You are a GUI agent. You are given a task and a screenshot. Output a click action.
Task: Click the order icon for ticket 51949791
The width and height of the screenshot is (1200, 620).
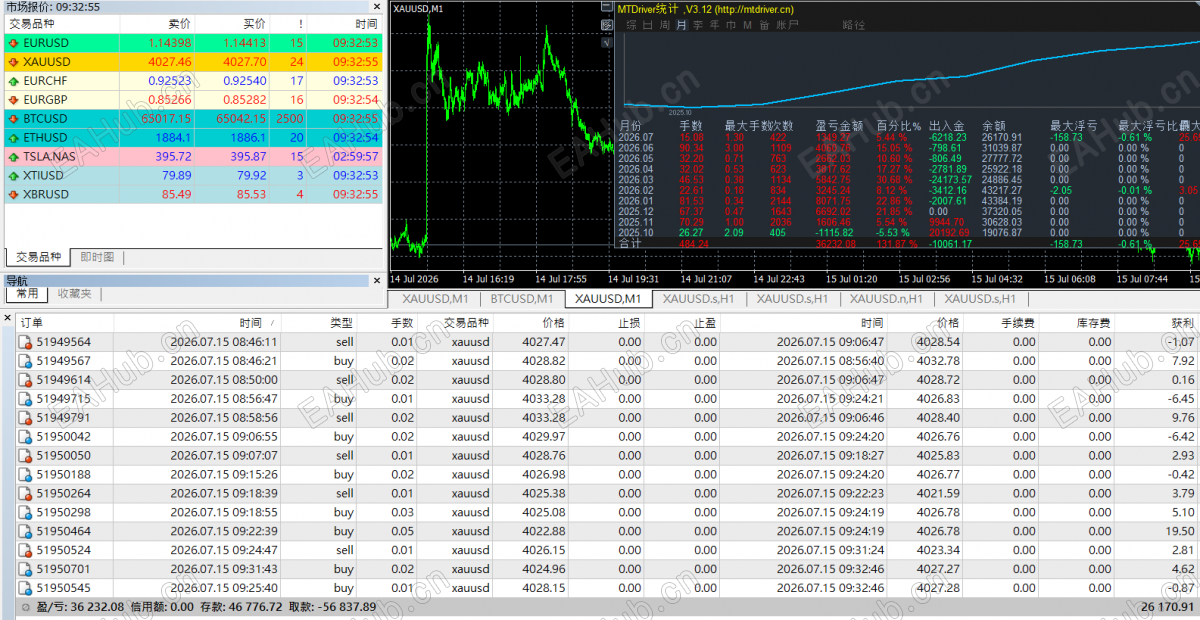(26, 418)
